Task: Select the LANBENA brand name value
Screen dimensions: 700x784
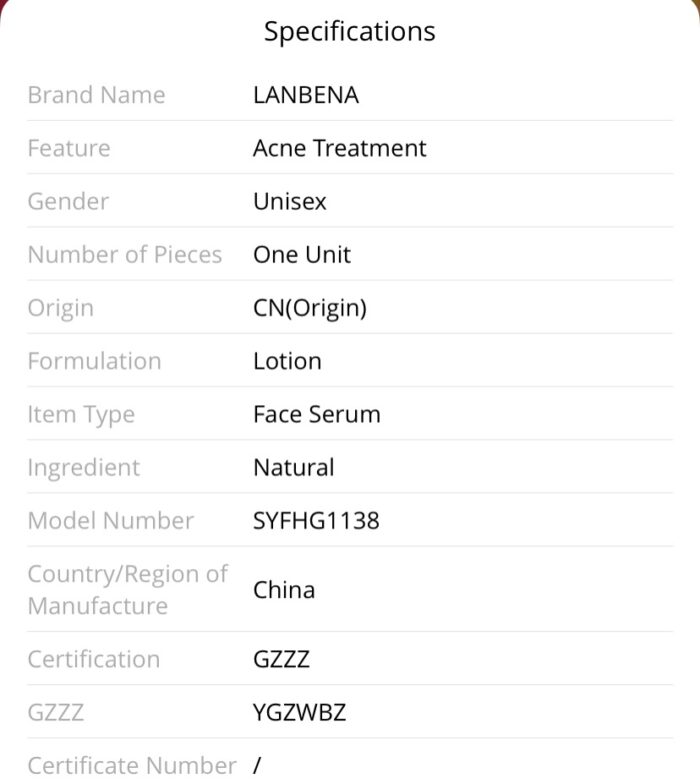Action: [x=306, y=95]
